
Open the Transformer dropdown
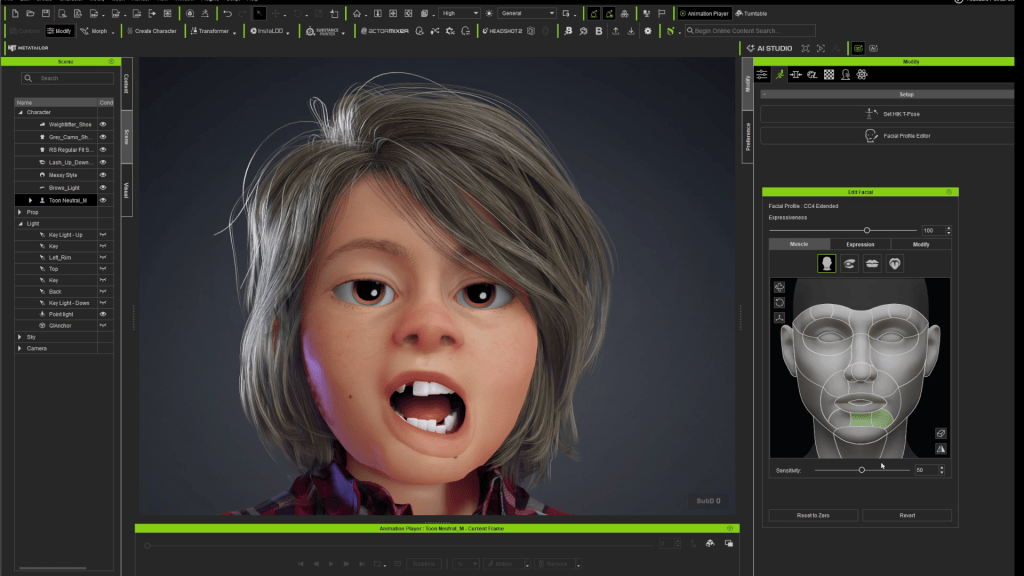click(213, 31)
